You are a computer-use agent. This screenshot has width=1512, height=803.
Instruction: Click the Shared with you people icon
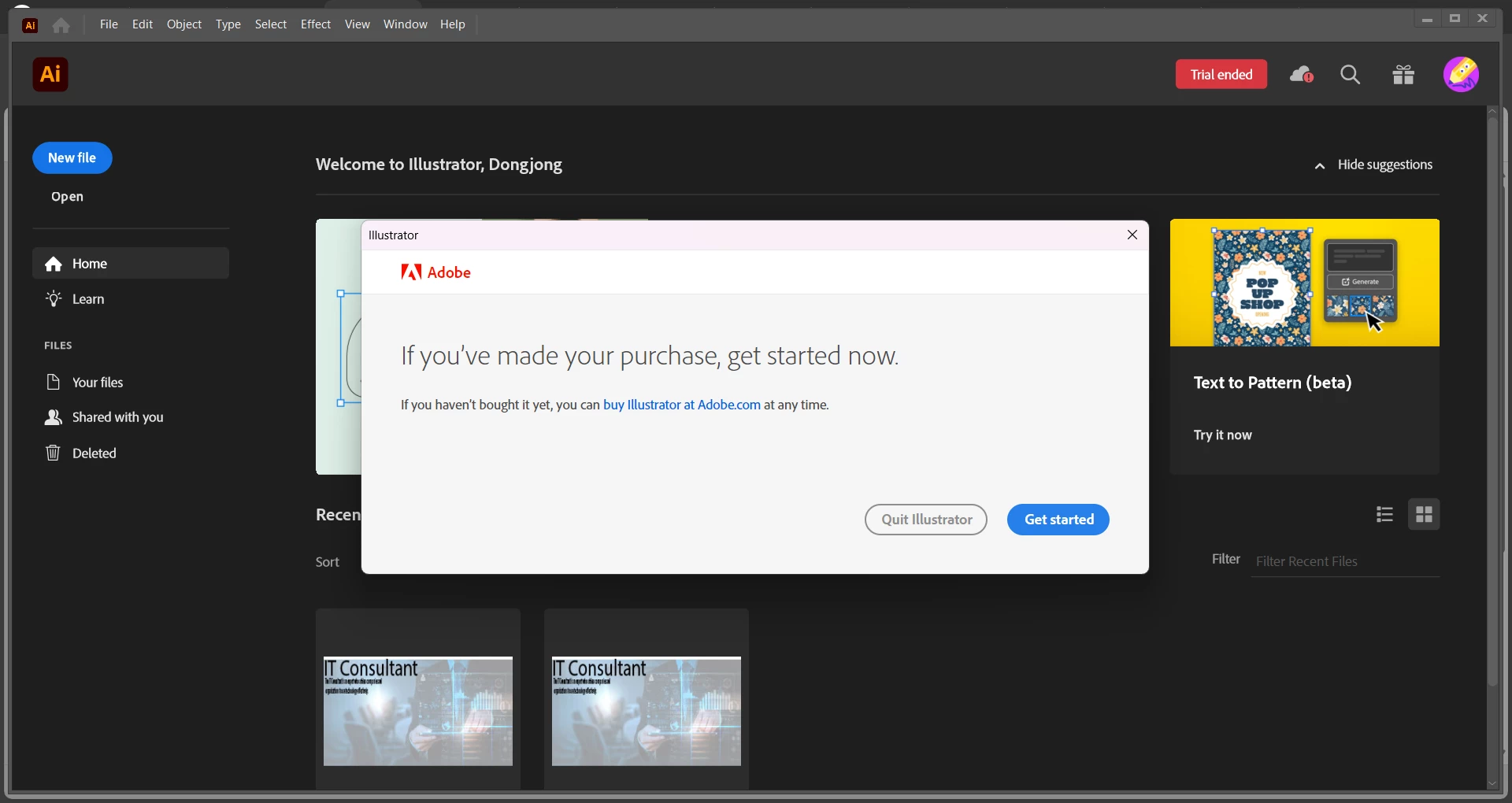click(53, 417)
